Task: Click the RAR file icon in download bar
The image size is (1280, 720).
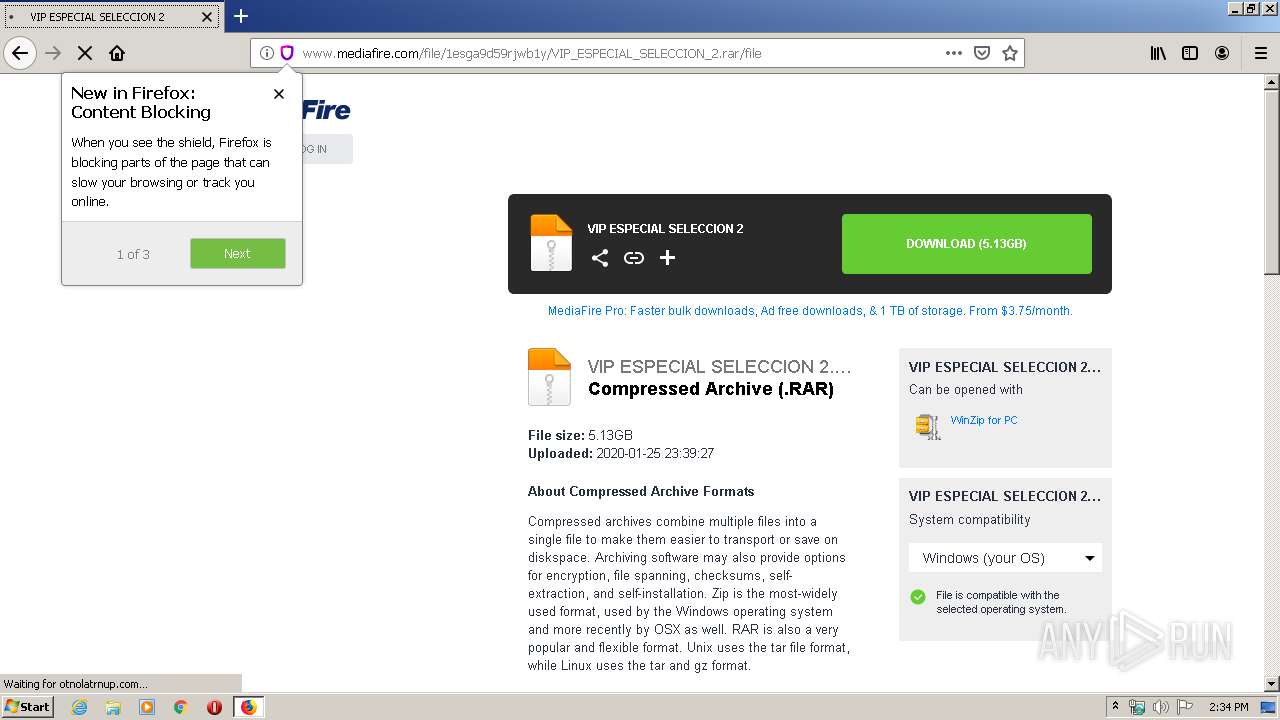Action: click(551, 243)
